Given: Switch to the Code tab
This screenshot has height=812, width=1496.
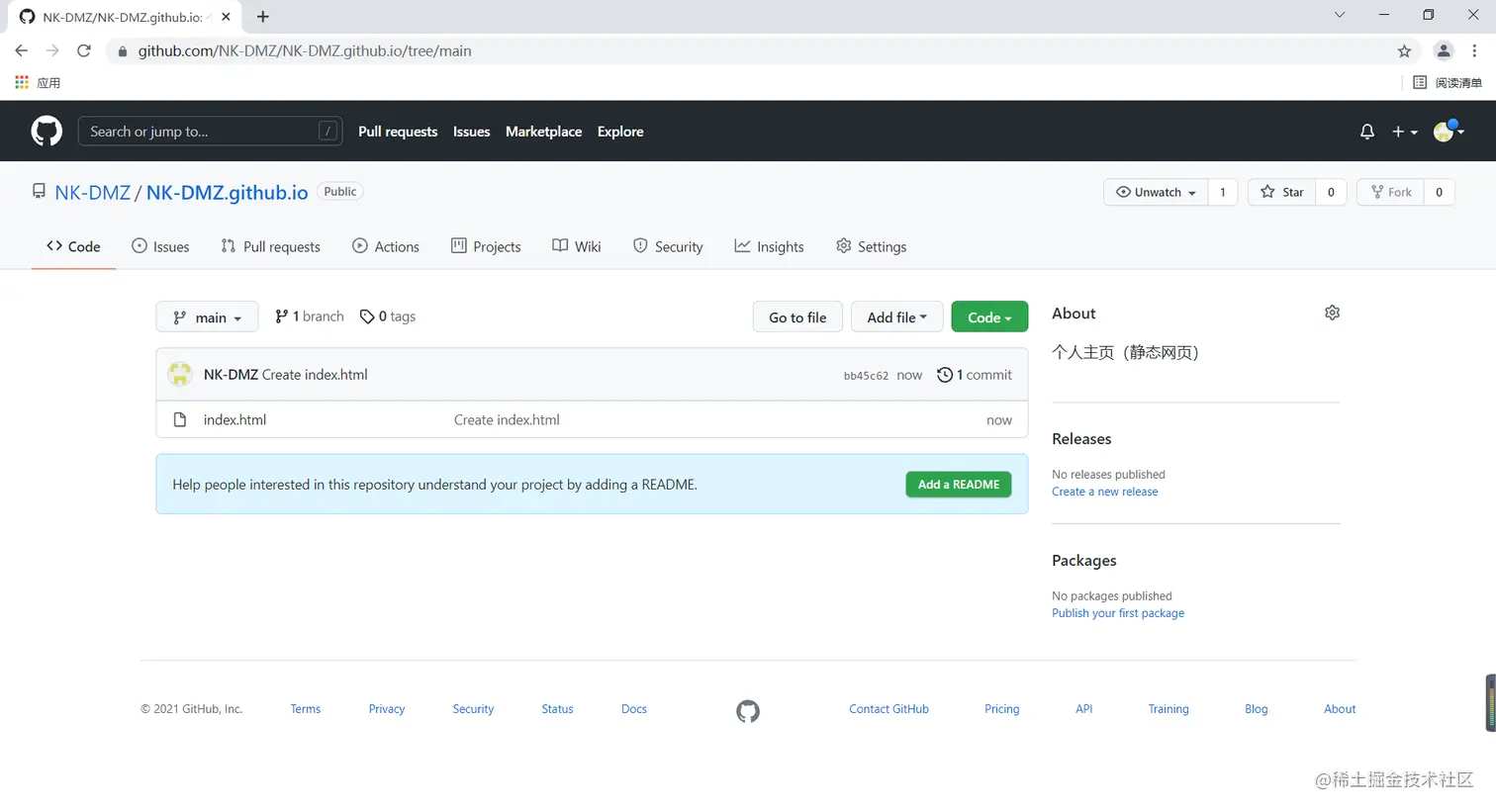Looking at the screenshot, I should pos(73,246).
